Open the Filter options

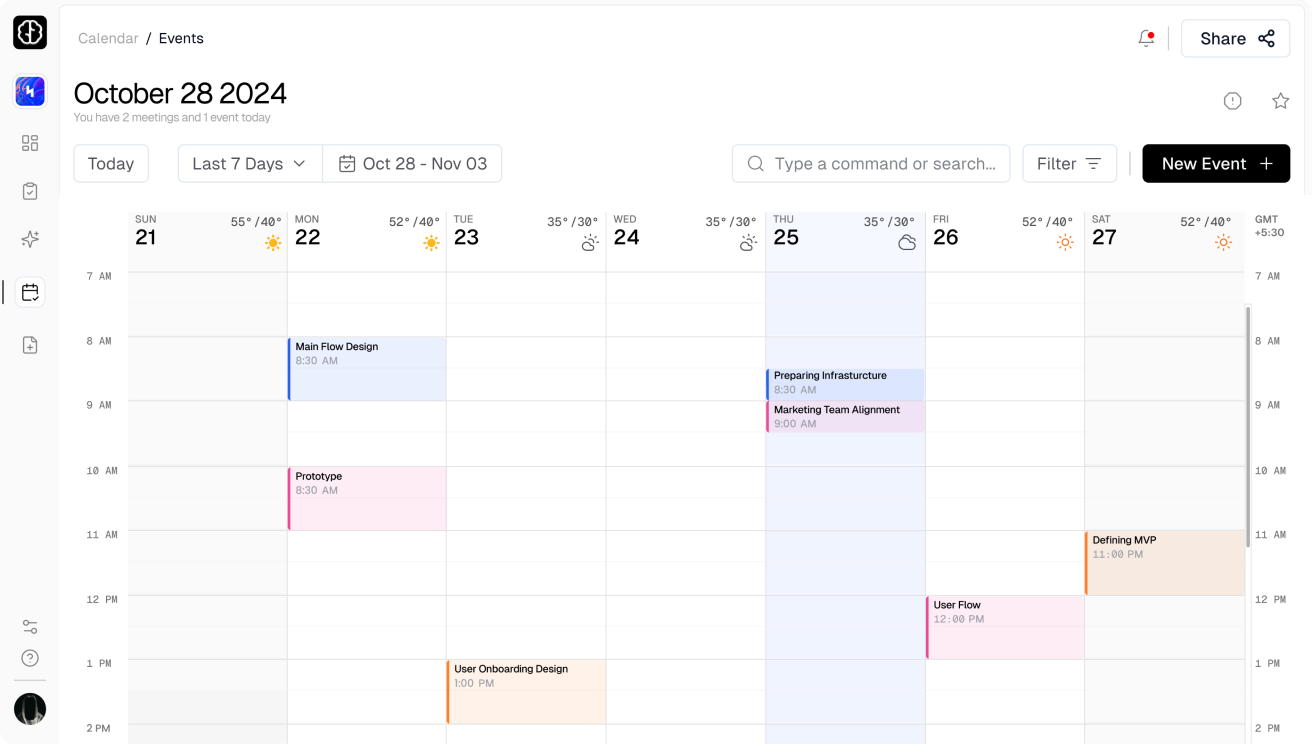pos(1069,164)
